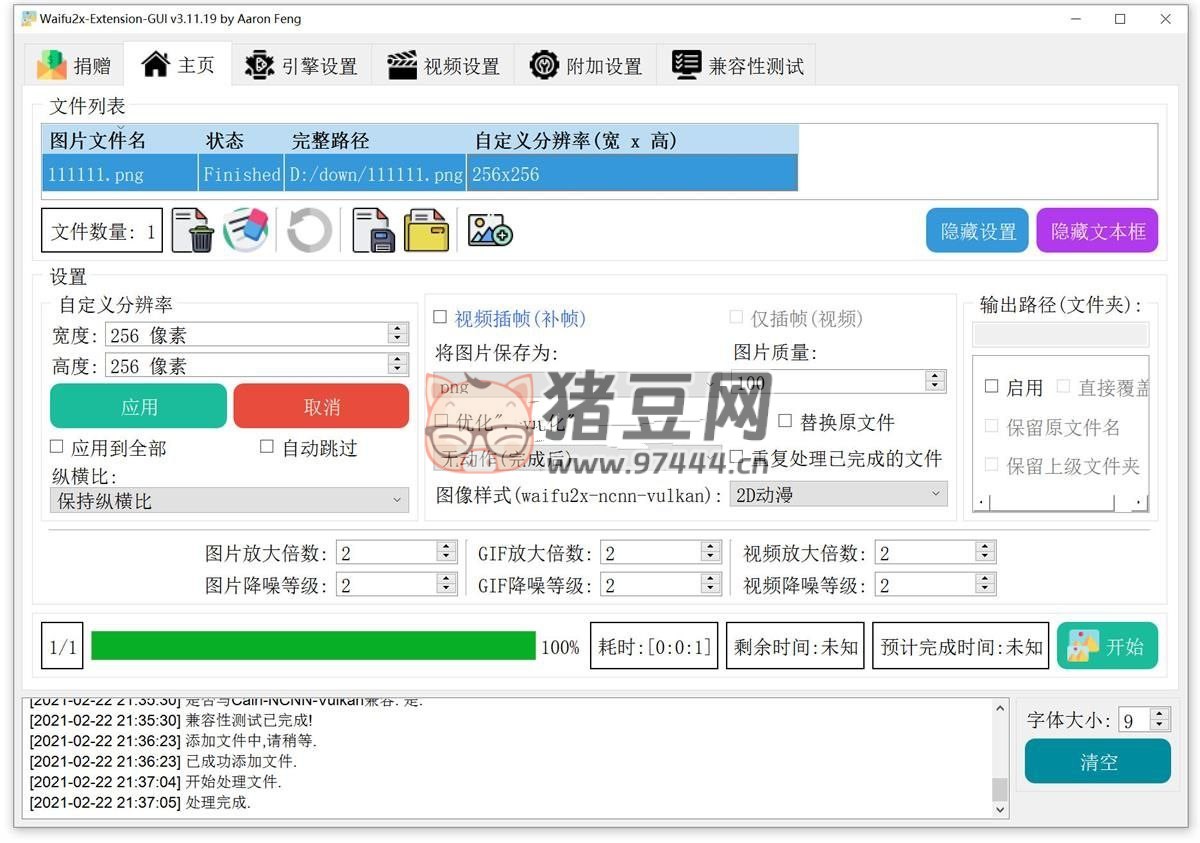Click the add picture icon with plus
This screenshot has width=1200, height=843.
pos(490,231)
